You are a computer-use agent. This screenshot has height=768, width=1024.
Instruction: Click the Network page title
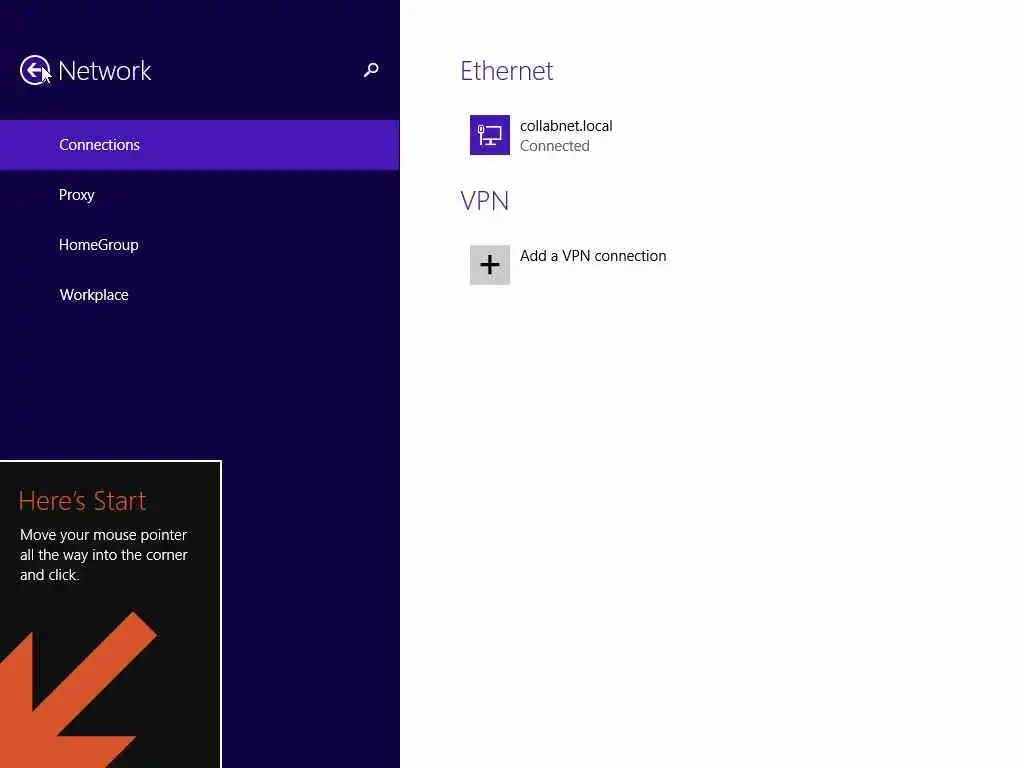click(x=104, y=71)
